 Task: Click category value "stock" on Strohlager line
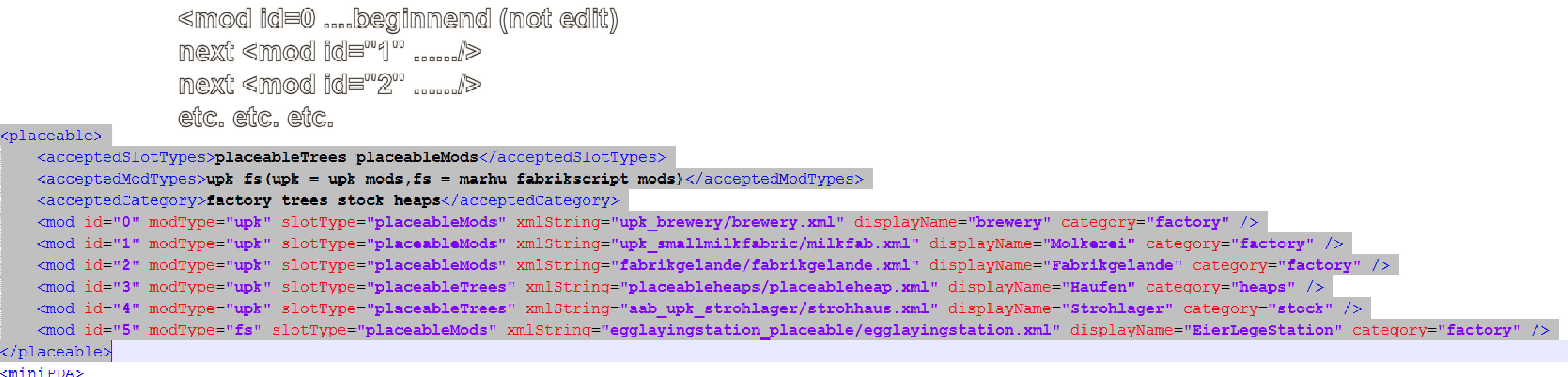click(1300, 309)
